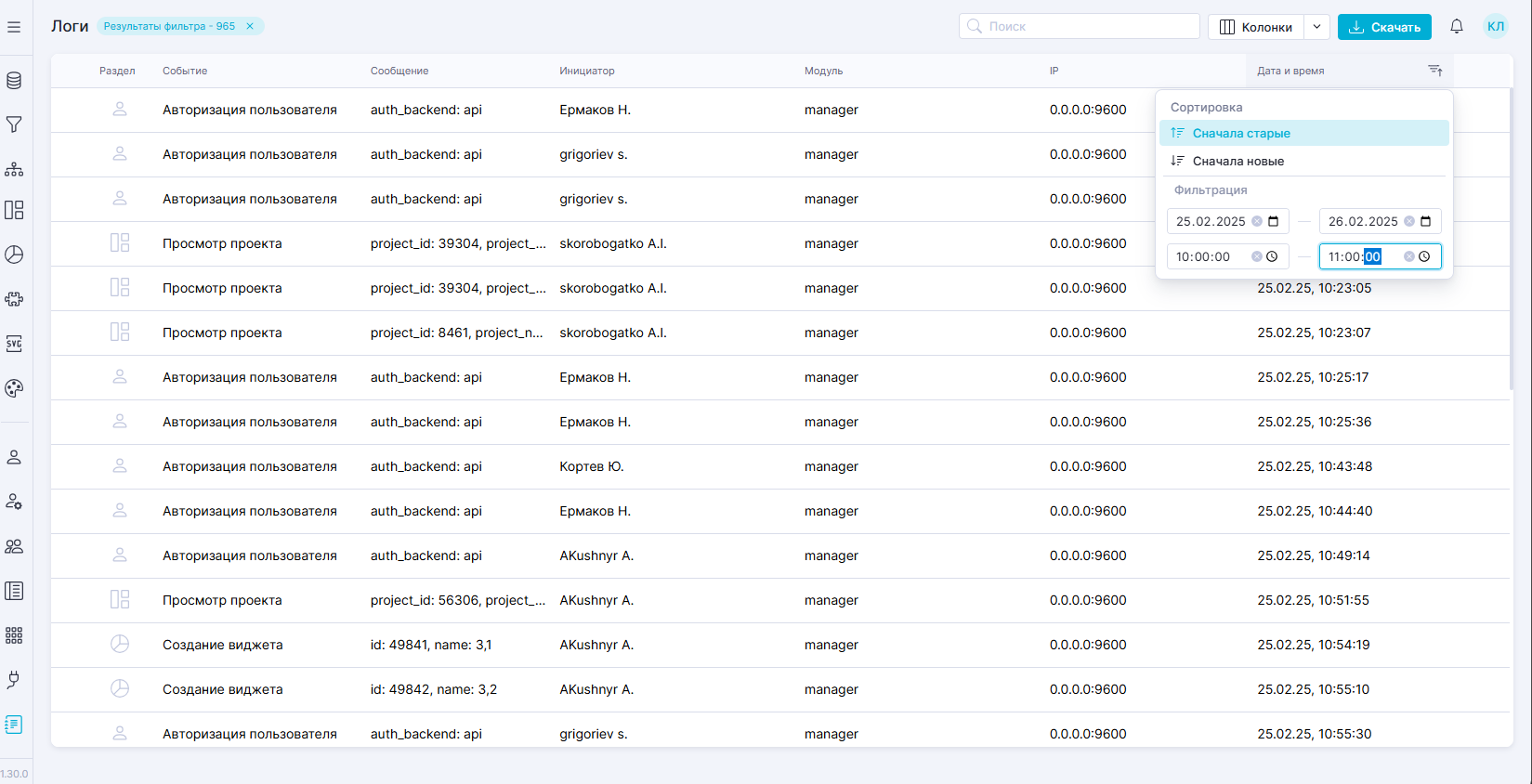
Task: Open the hamburger menu in the sidebar
Action: (x=14, y=27)
